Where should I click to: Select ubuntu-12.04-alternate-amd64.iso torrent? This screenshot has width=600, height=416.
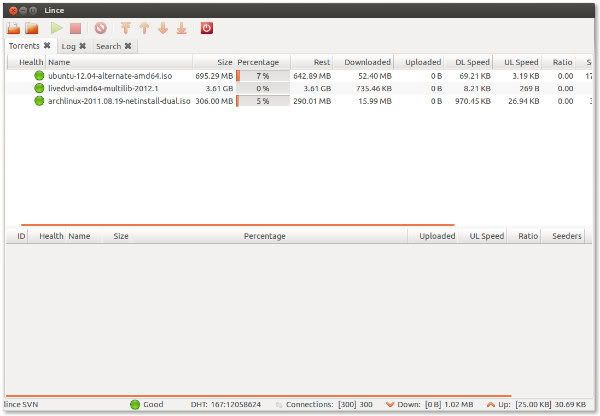click(x=110, y=76)
